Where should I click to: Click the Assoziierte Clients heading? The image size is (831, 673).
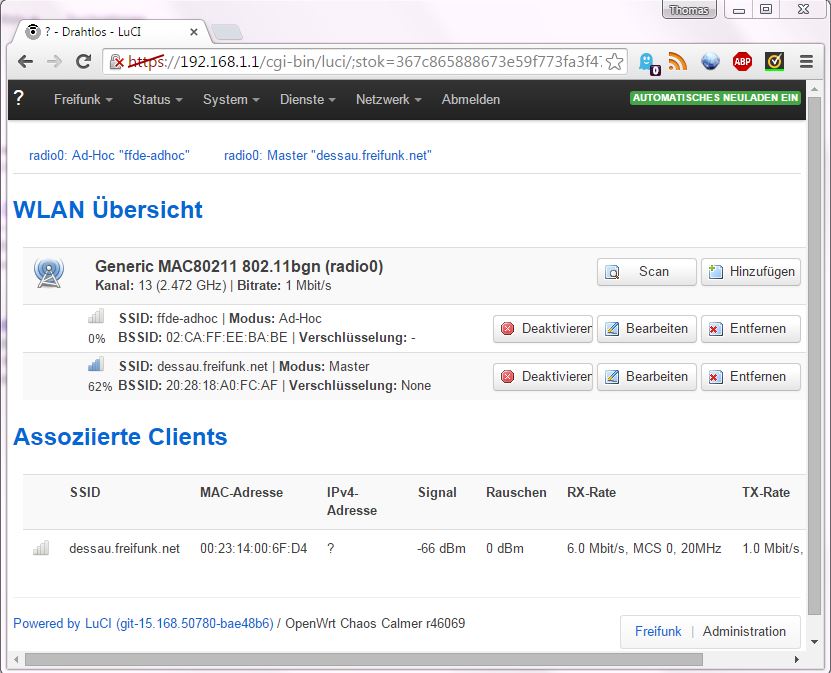pyautogui.click(x=120, y=437)
